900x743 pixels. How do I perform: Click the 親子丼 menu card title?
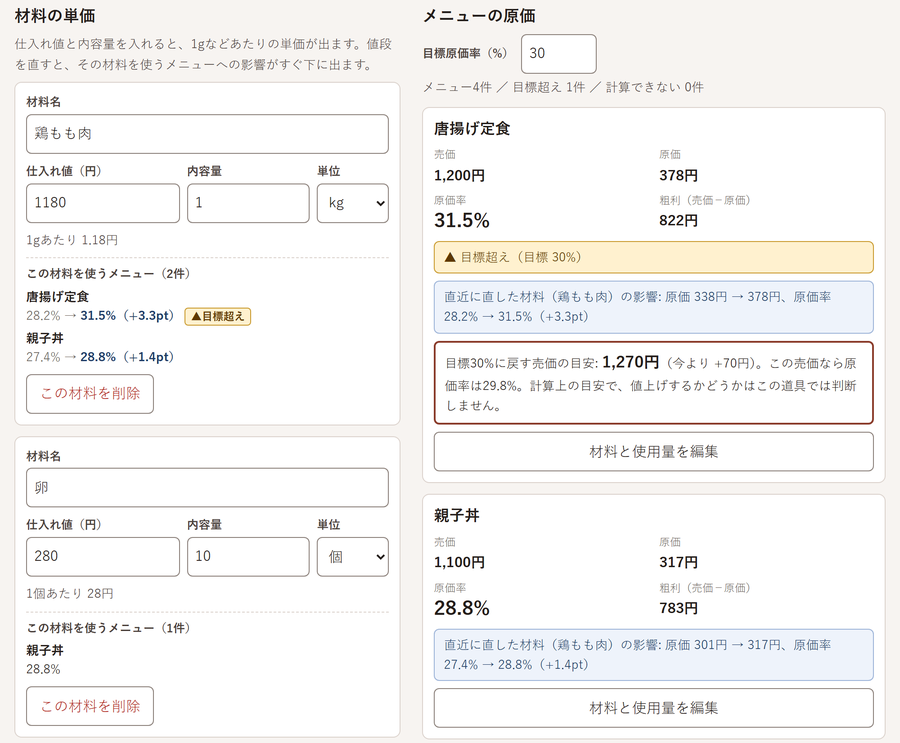click(457, 516)
